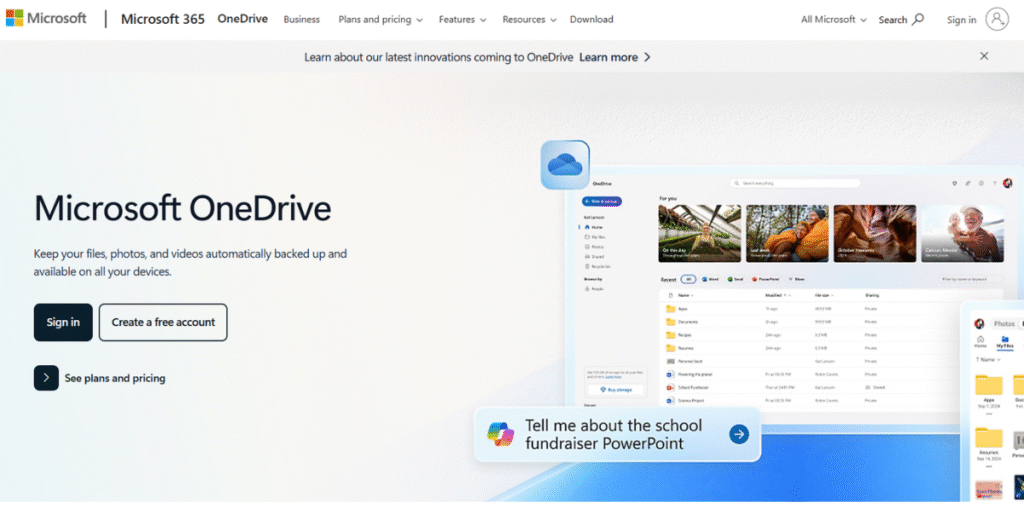Image resolution: width=1024 pixels, height=512 pixels.
Task: Expand the Resources dropdown menu
Action: 529,20
